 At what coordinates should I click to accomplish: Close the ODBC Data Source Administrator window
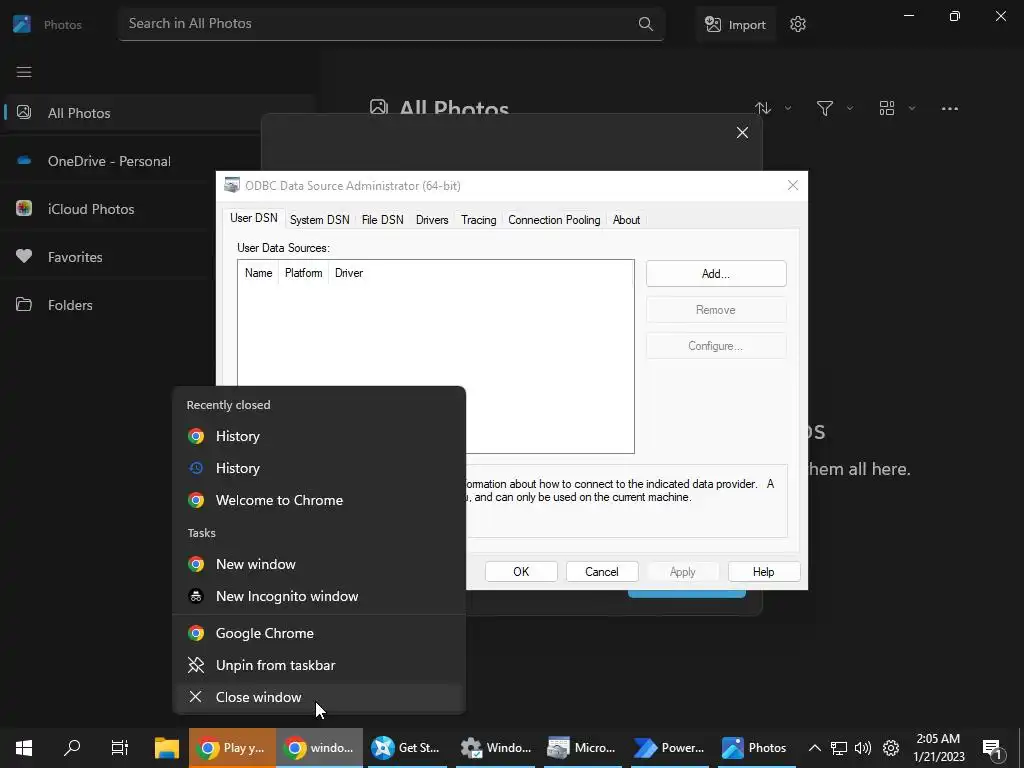point(793,185)
